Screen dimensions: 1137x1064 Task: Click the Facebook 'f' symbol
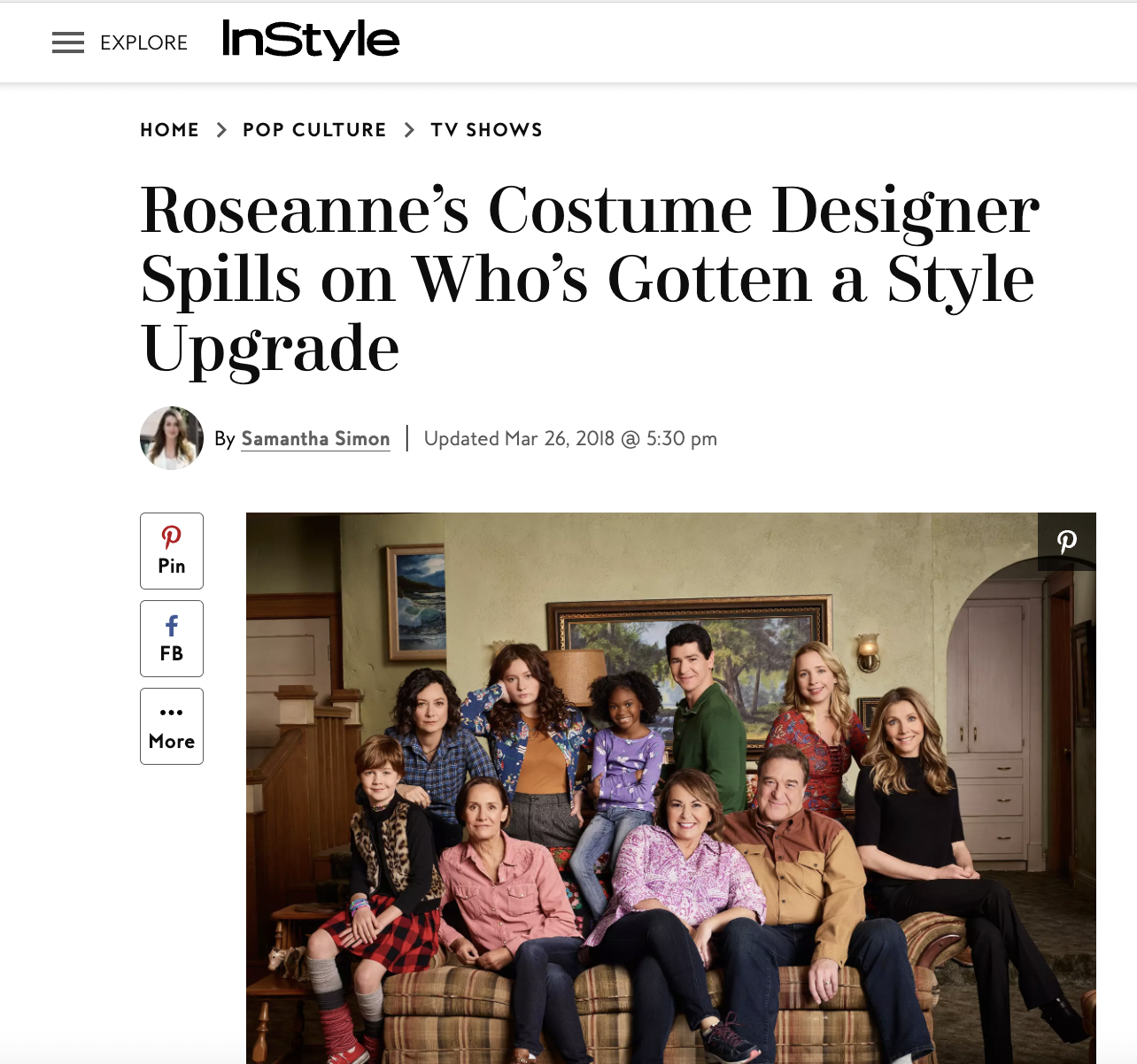pos(171,626)
